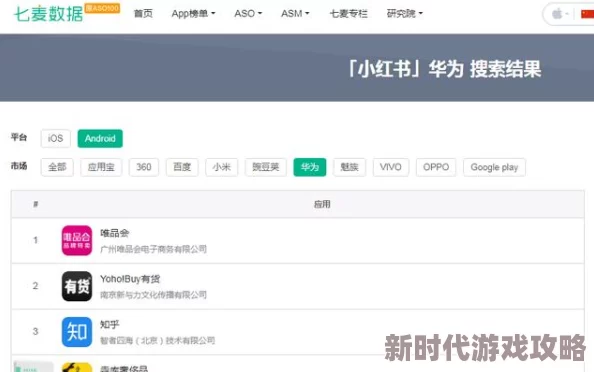Click the ASO100 badge beside the logo

click(x=102, y=8)
